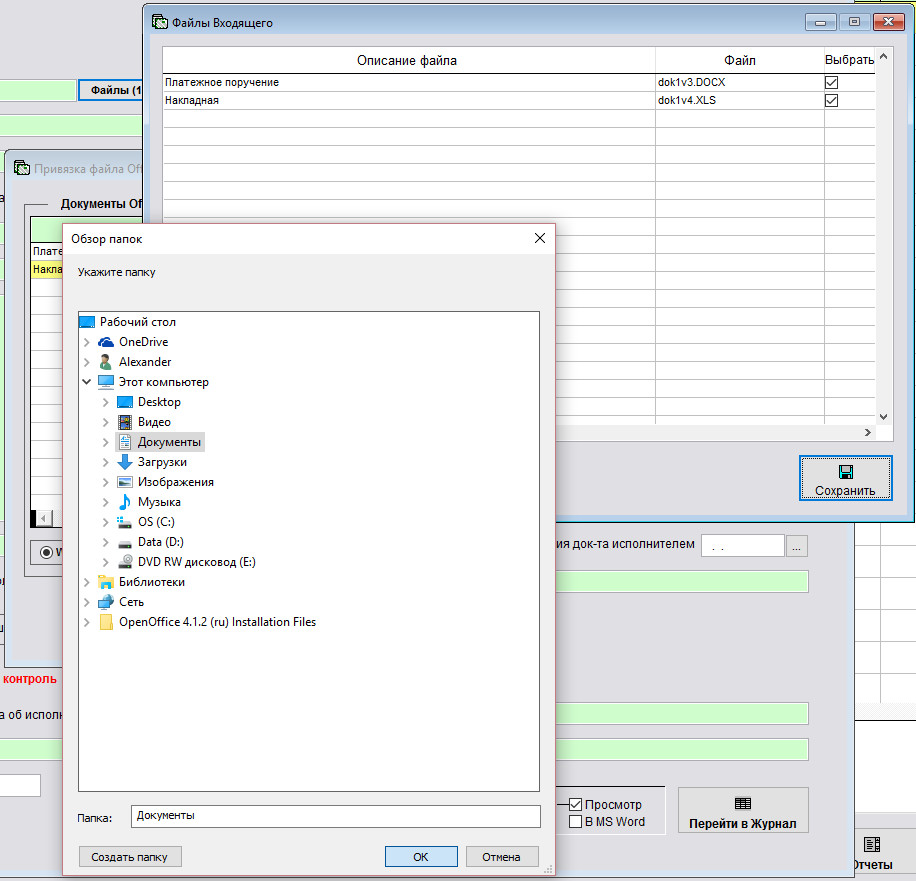Viewport: 916px width, 881px height.
Task: Select the radio button in Привязка файла window
Action: 46,552
